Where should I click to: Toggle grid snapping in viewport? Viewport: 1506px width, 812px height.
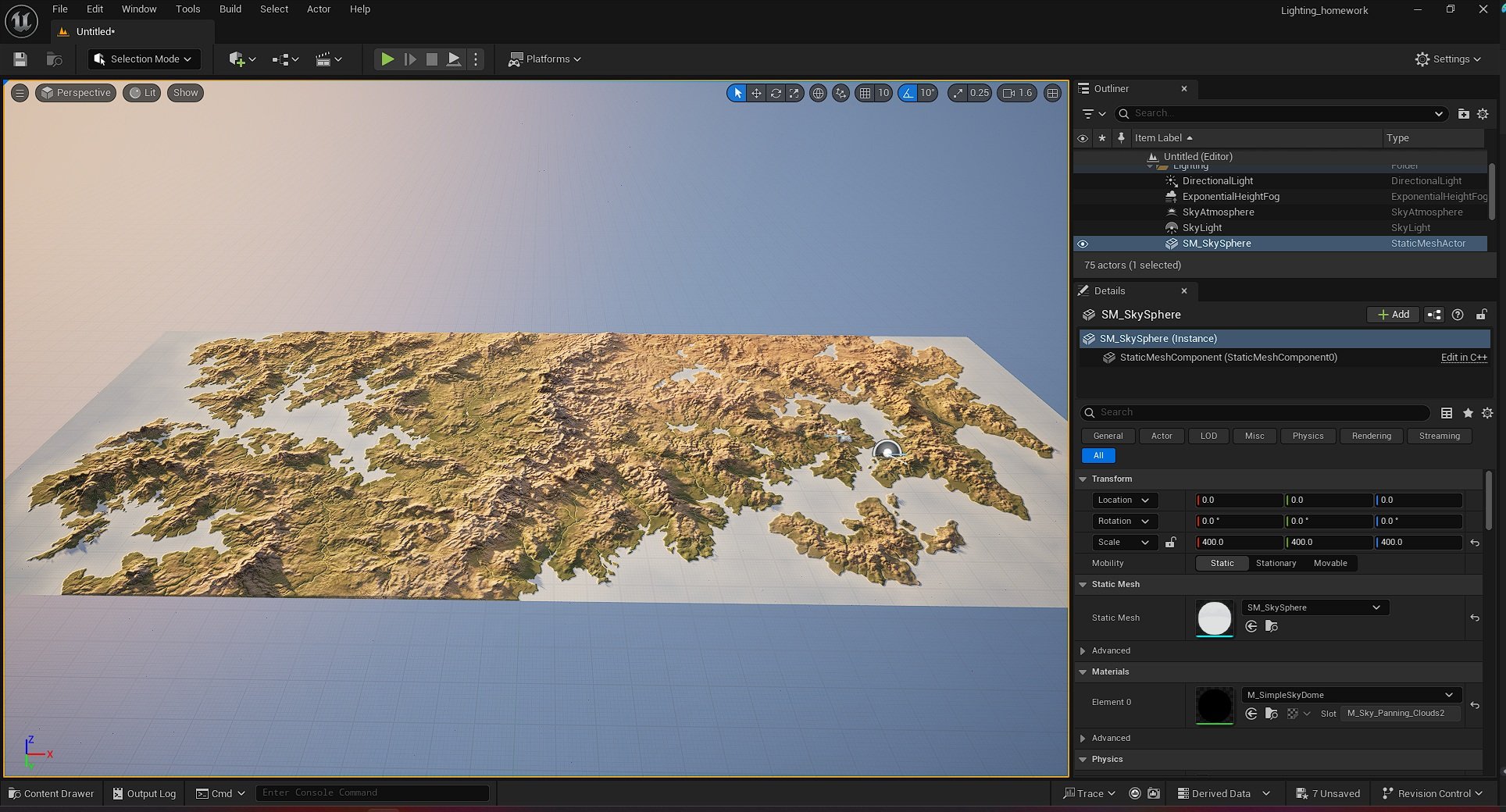point(865,93)
